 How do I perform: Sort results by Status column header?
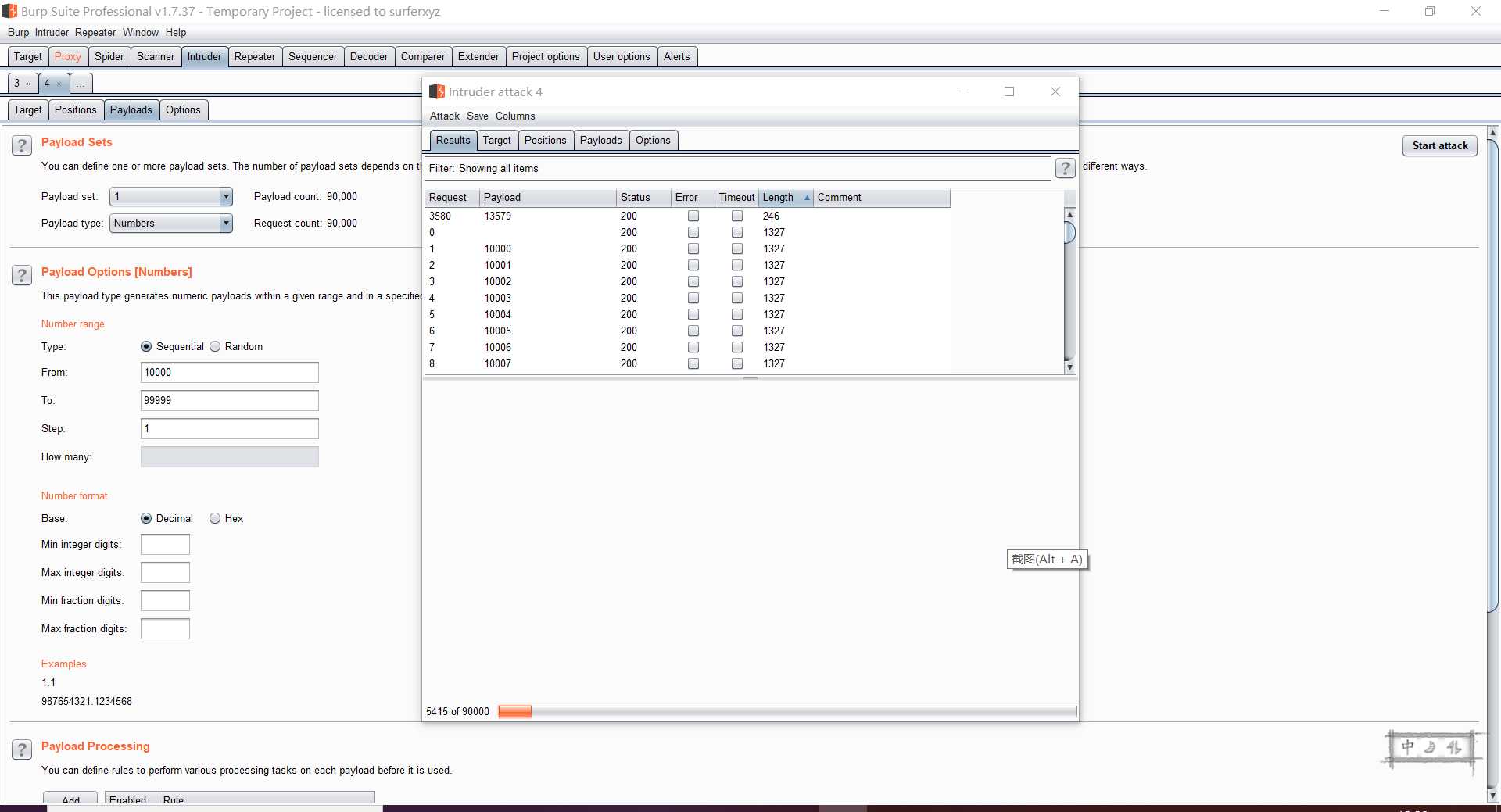click(643, 198)
